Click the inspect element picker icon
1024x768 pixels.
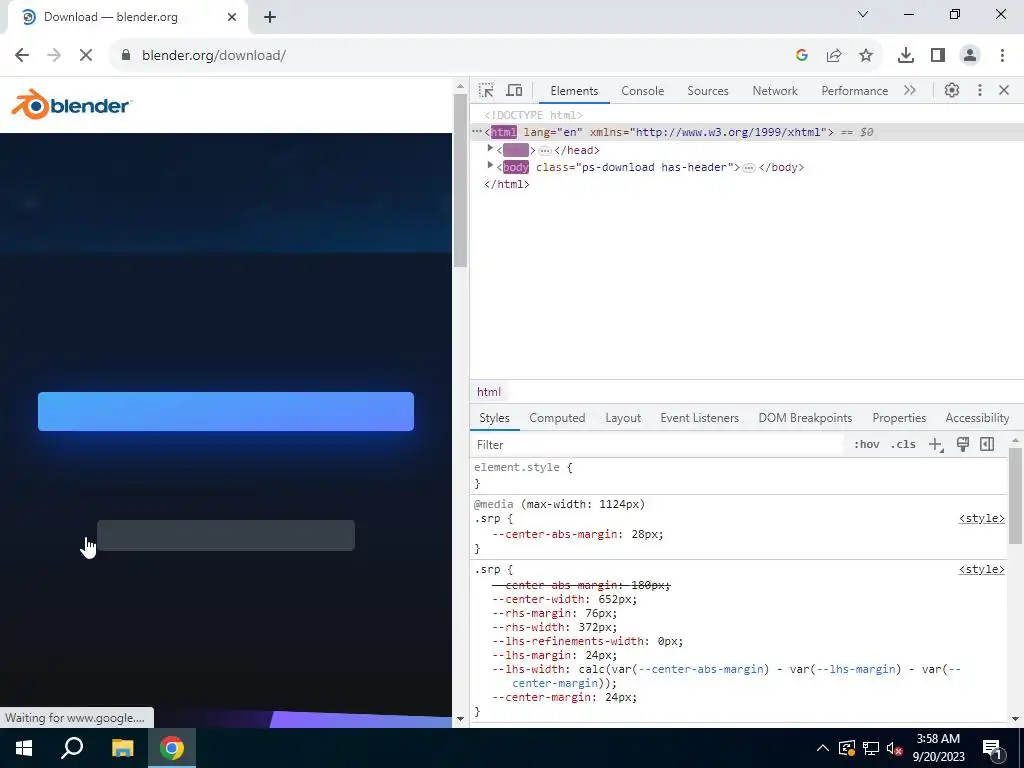pyautogui.click(x=486, y=90)
